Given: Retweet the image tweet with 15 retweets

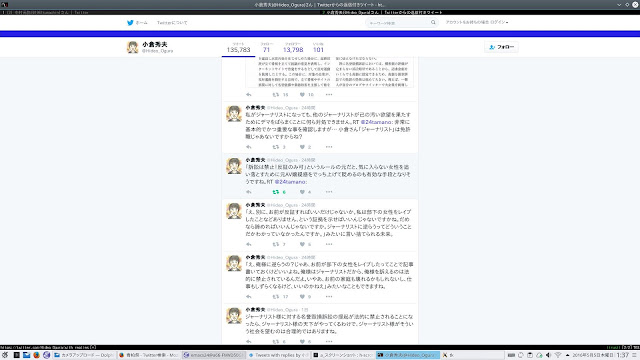Looking at the screenshot, I should point(276,95).
